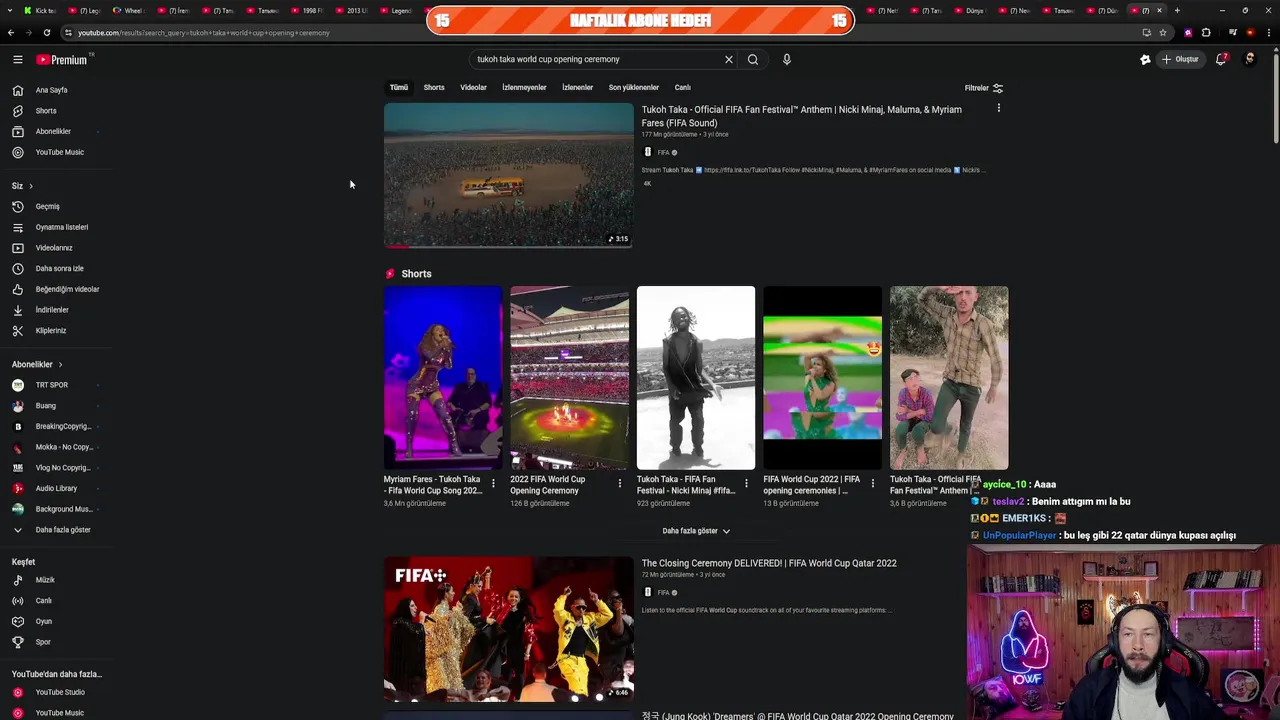Select the İzlenmeyenler filter chip
This screenshot has width=1280, height=720.
(524, 87)
